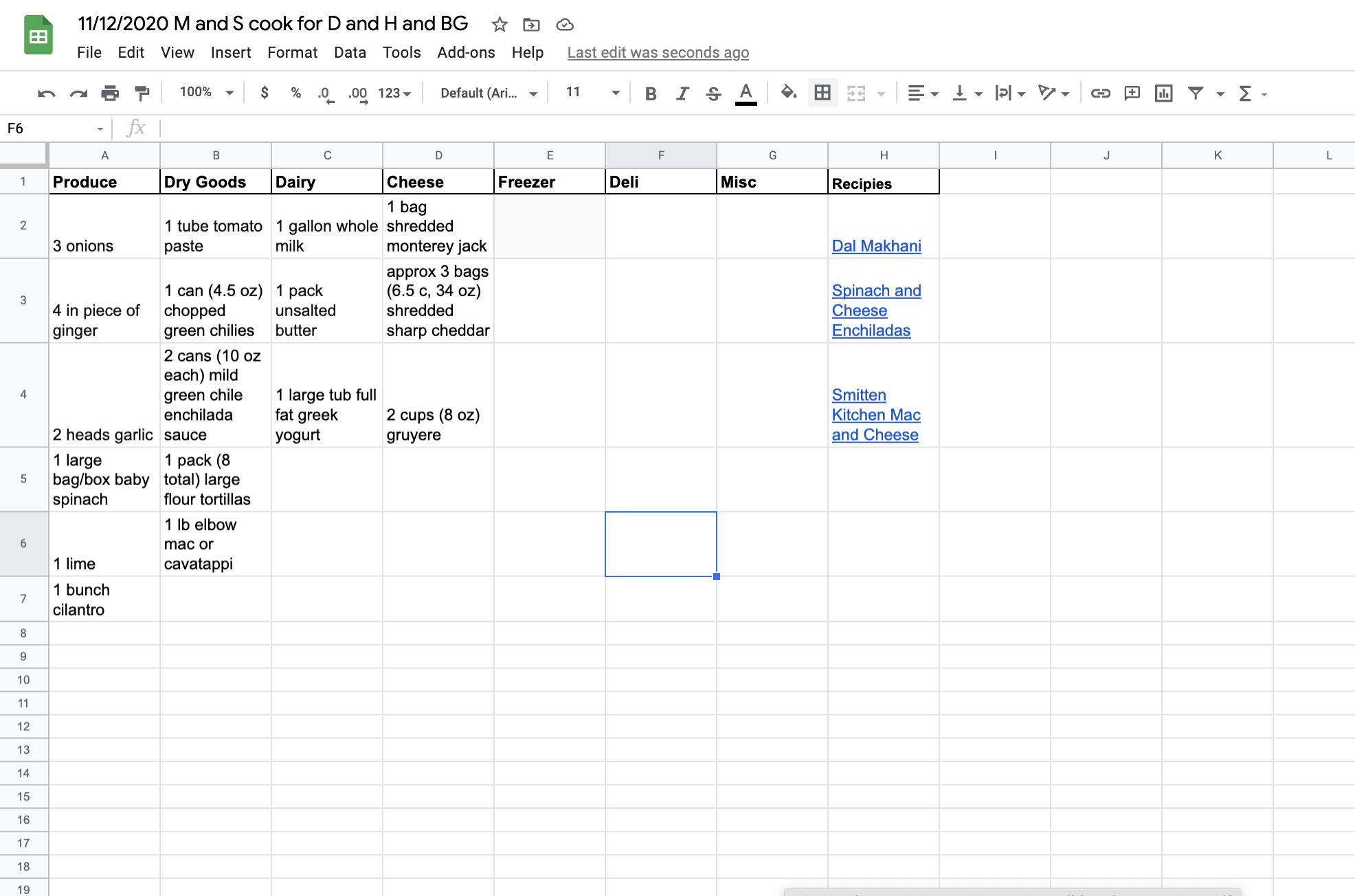Click the Move to folder icon
This screenshot has height=896, width=1355.
pyautogui.click(x=531, y=25)
